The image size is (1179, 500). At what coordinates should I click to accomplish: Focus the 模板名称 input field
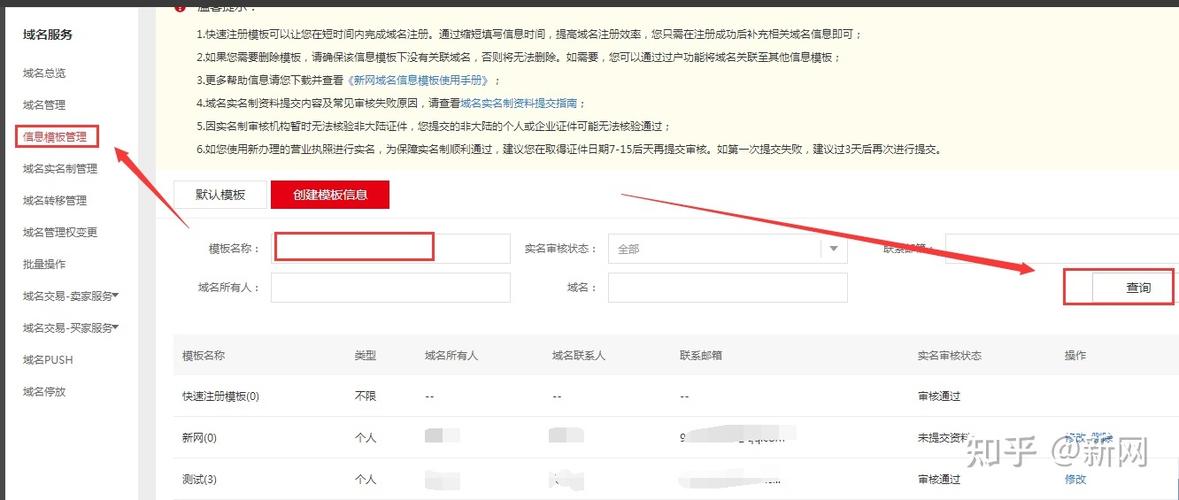390,248
